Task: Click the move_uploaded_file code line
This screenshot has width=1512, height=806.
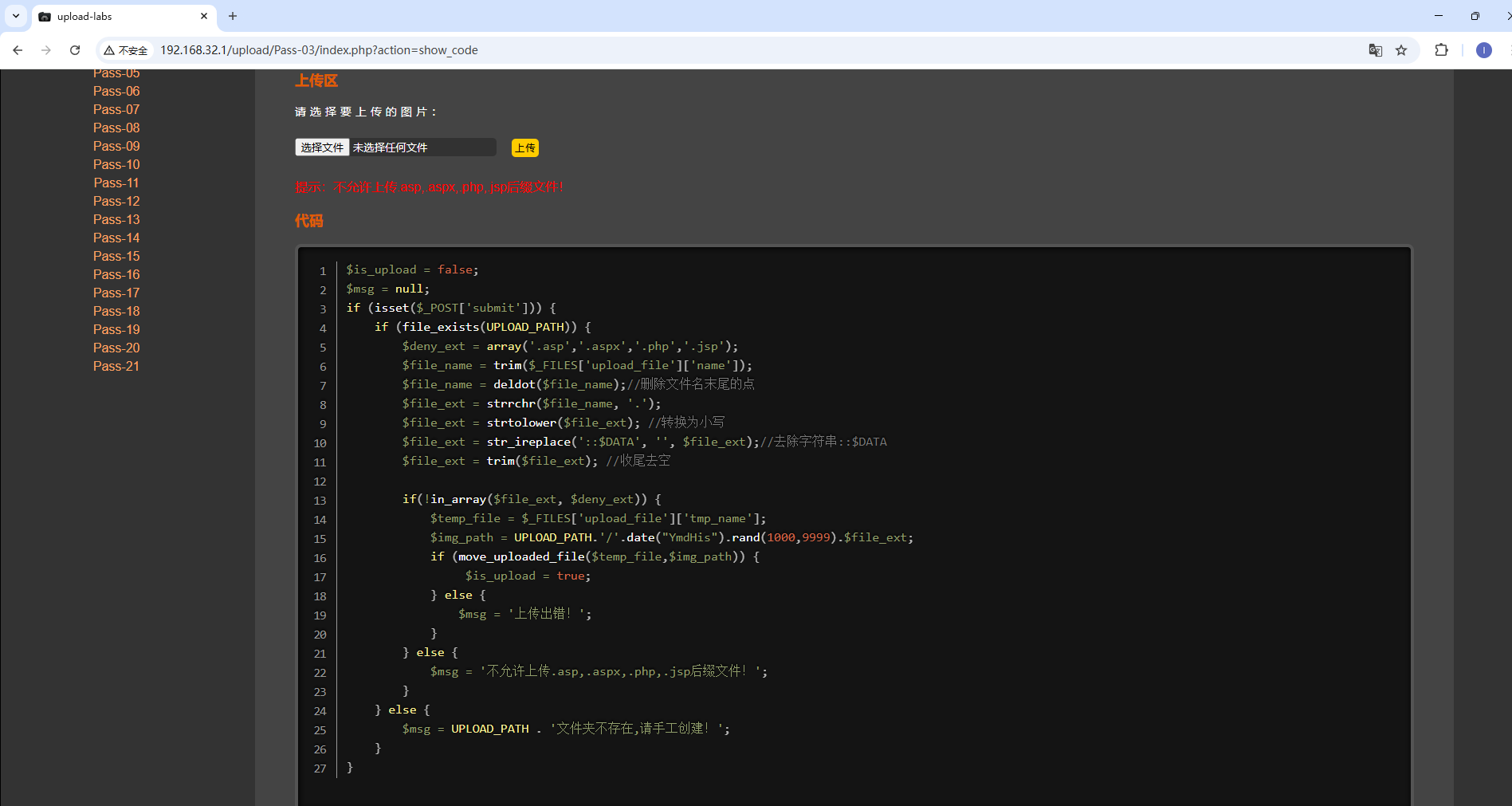Action: 595,556
